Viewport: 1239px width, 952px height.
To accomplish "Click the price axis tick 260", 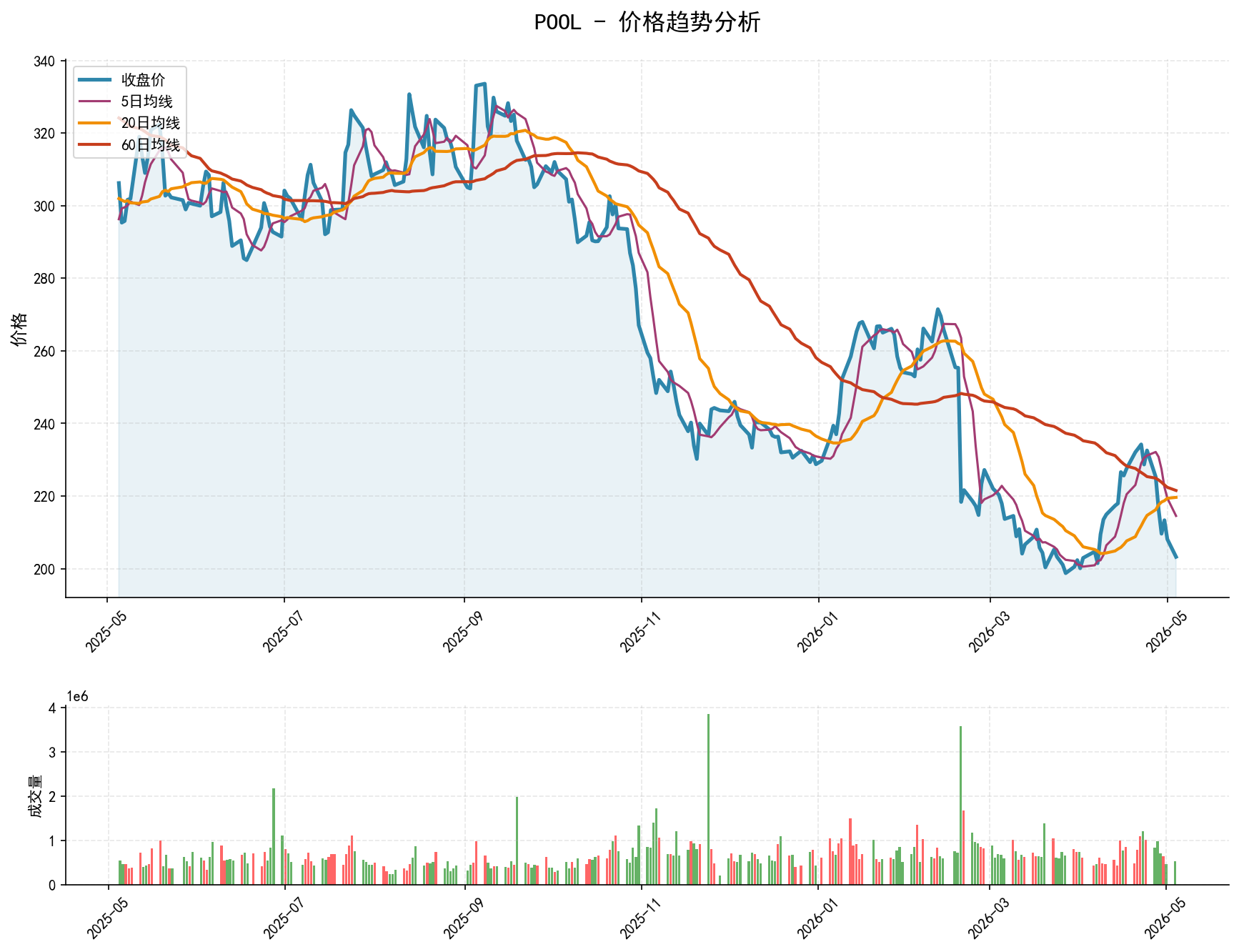I will (x=44, y=352).
